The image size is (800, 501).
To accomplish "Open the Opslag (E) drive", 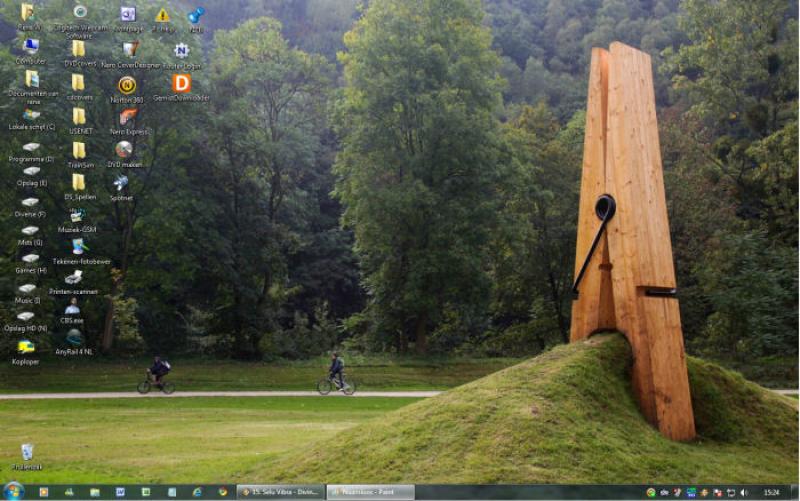I will coord(31,171).
